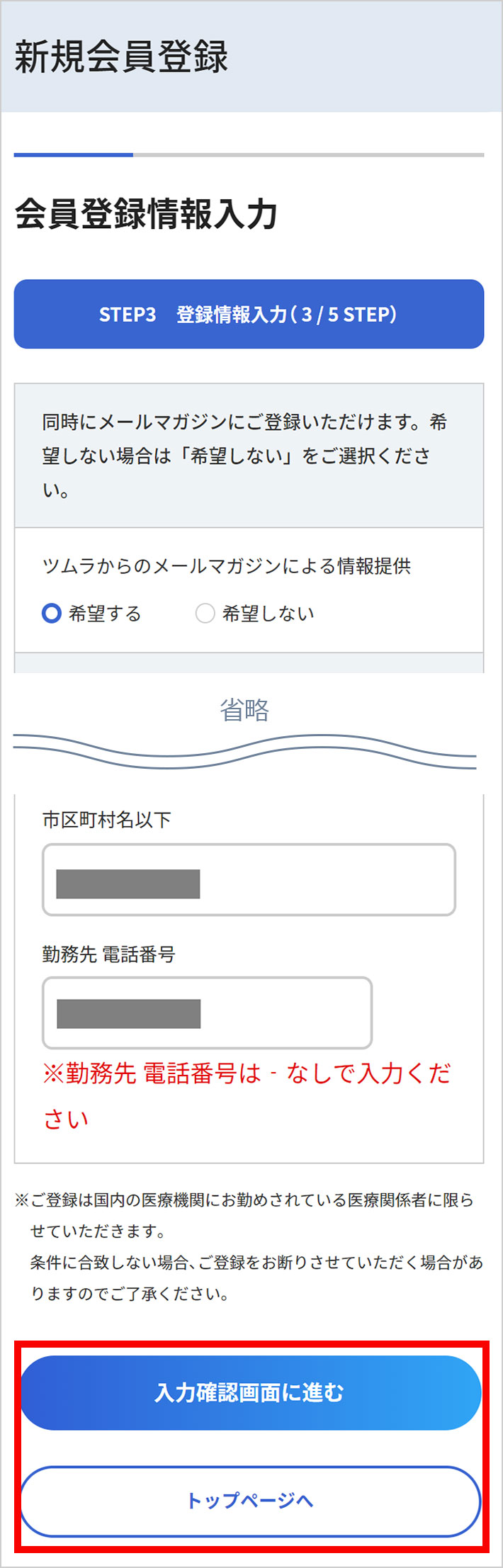The height and width of the screenshot is (1568, 503).
Task: Select the grayed-out text in the address field
Action: (x=130, y=884)
